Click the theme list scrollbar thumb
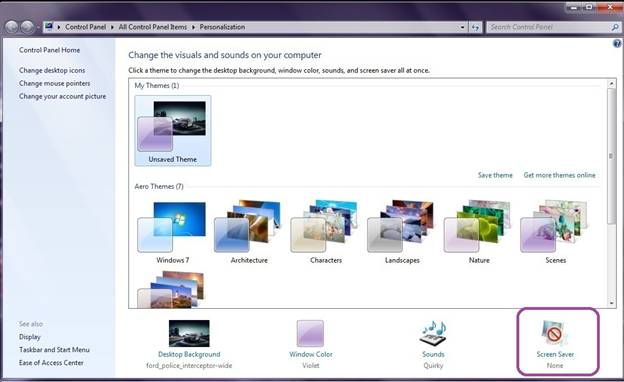The width and height of the screenshot is (624, 382). [x=612, y=156]
